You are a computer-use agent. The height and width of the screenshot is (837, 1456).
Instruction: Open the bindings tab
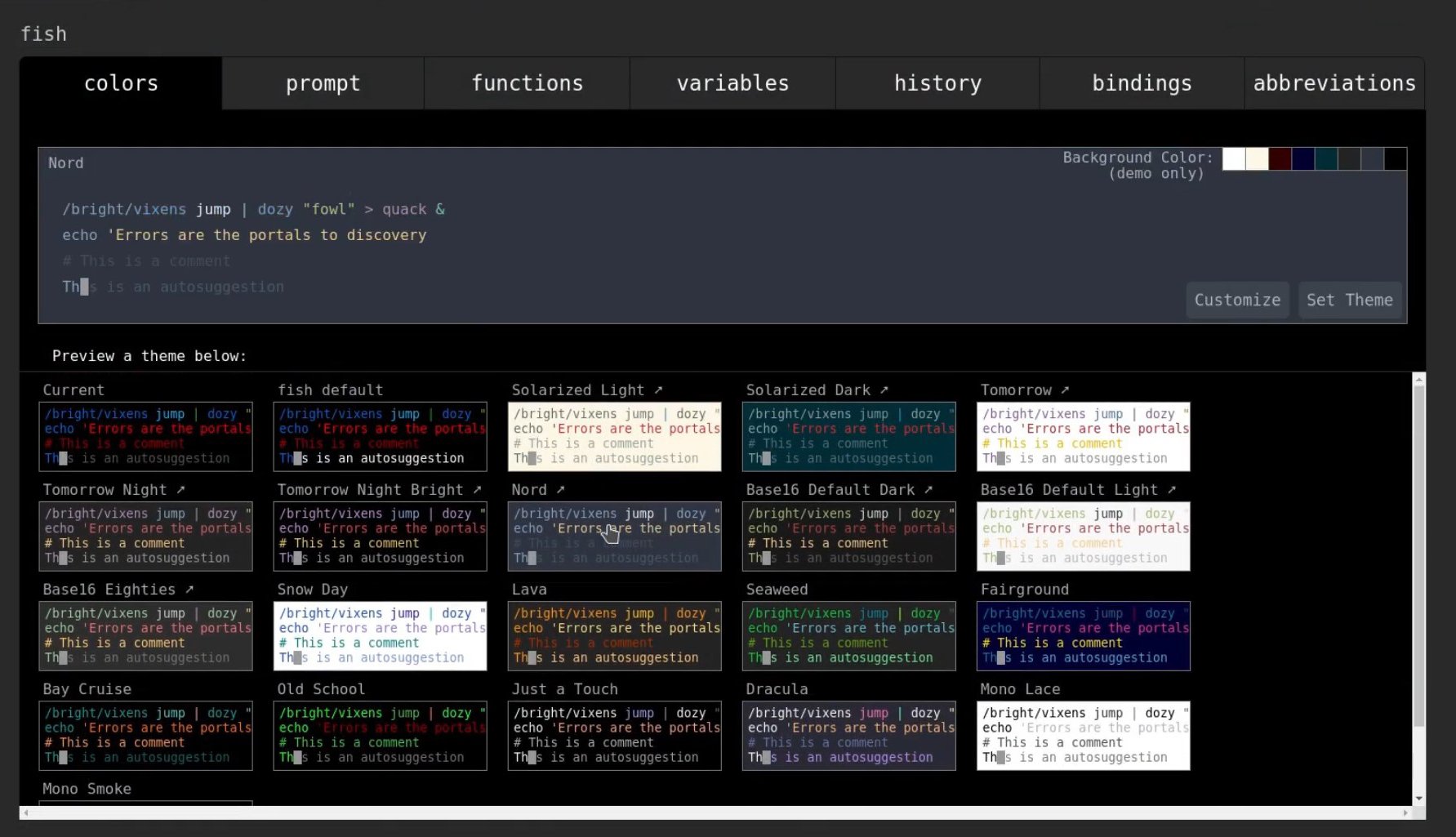(1142, 83)
